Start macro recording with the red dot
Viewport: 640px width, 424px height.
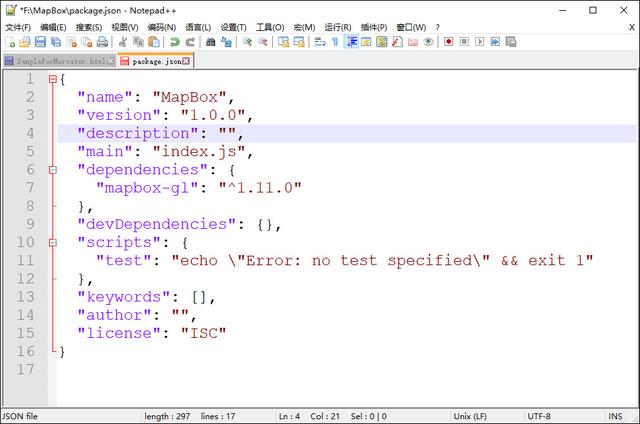[449, 42]
